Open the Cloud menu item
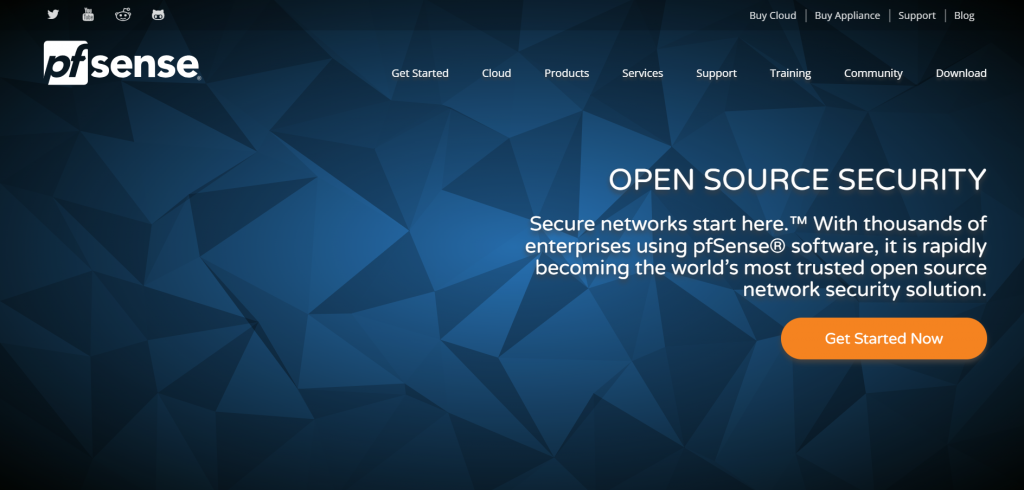 tap(496, 73)
